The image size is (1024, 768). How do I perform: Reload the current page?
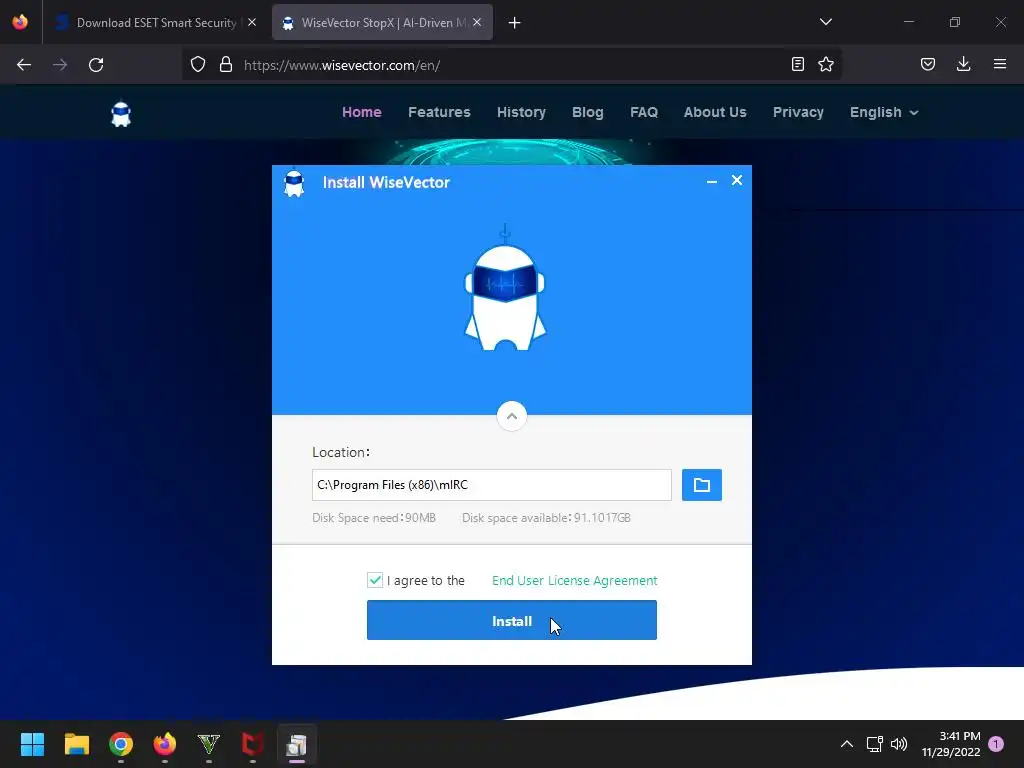tap(96, 65)
